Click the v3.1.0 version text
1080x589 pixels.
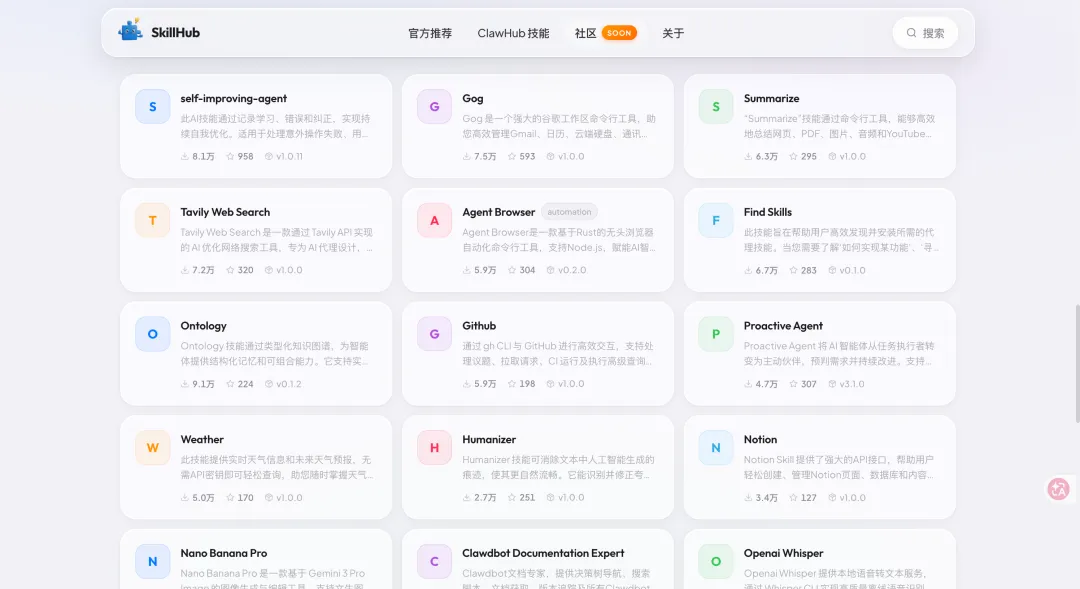pyautogui.click(x=851, y=384)
